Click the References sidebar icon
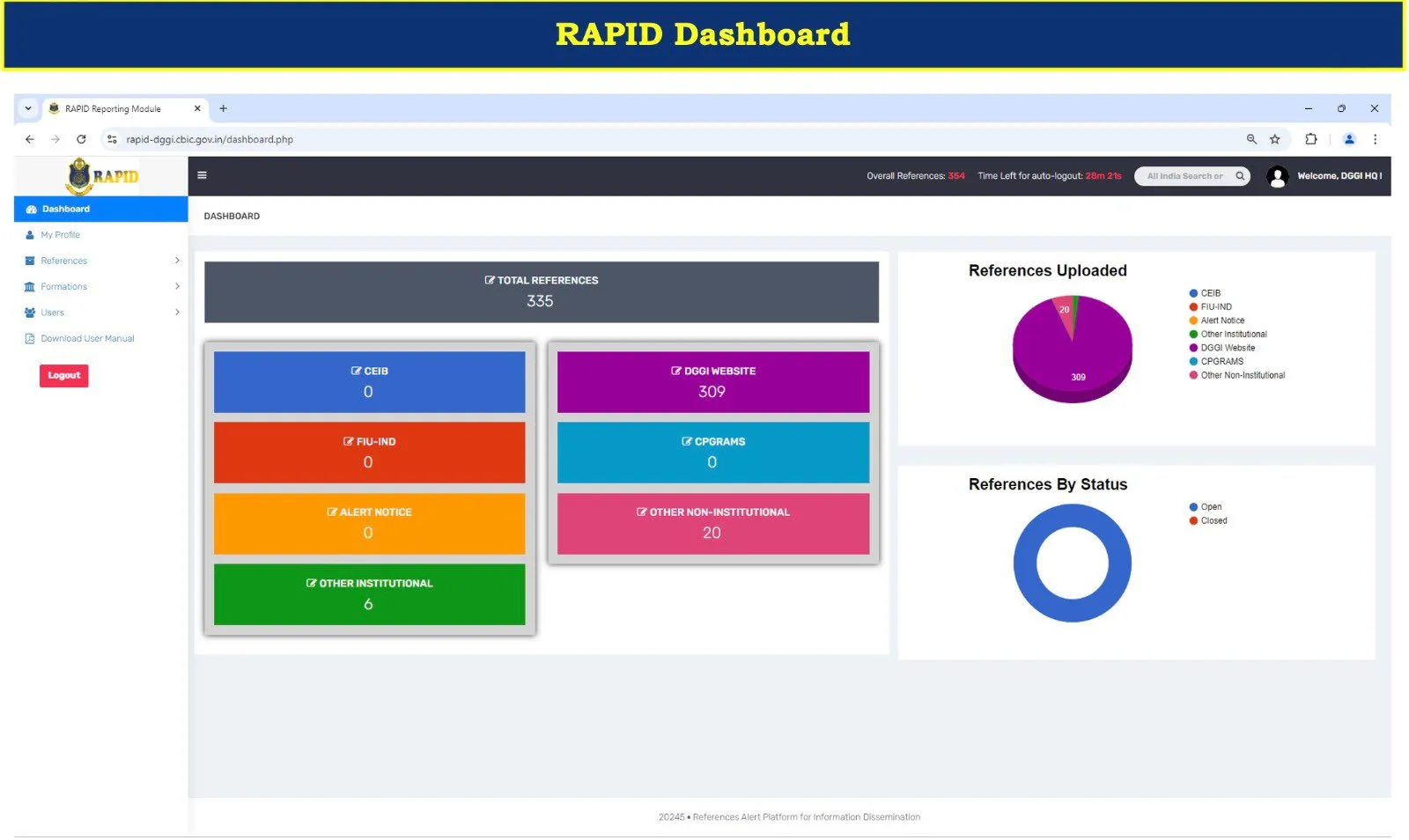The width and height of the screenshot is (1409, 840). tap(30, 261)
